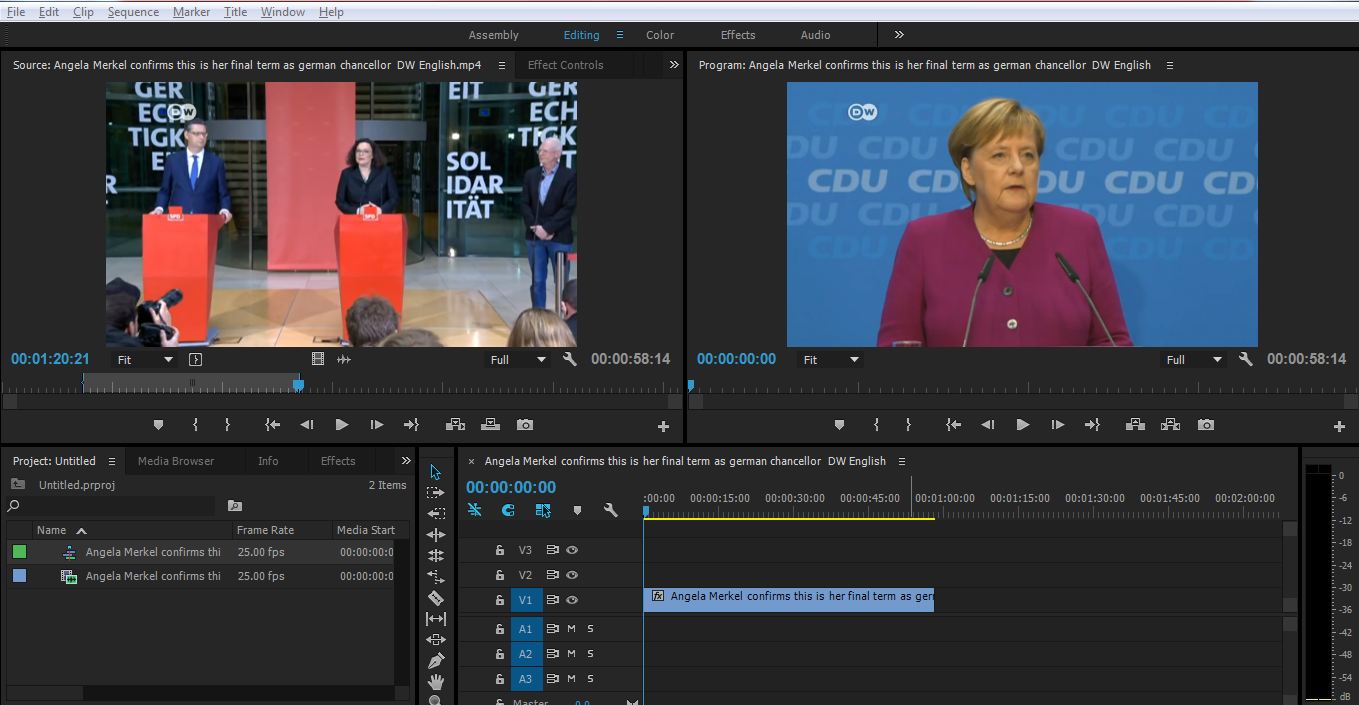1359x705 pixels.
Task: Switch to the Effect Controls tab
Action: tap(566, 65)
